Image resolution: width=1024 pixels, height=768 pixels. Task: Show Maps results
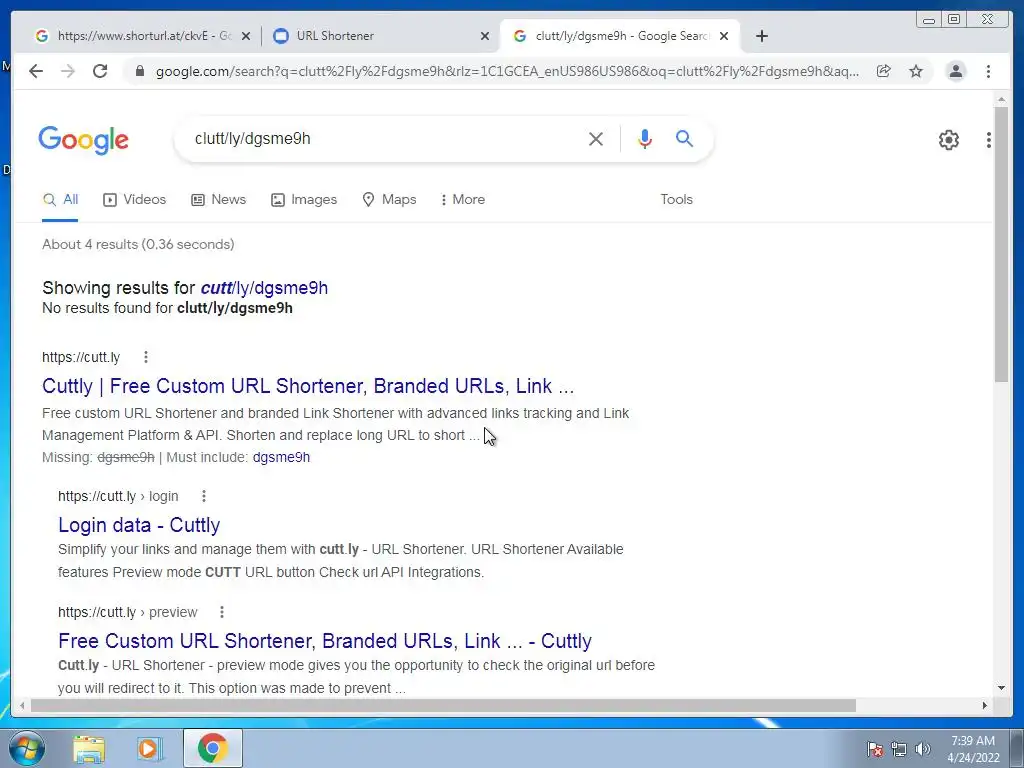point(389,200)
